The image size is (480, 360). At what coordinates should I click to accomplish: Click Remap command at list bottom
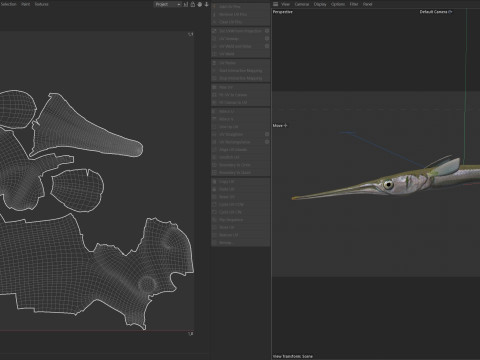[x=241, y=243]
